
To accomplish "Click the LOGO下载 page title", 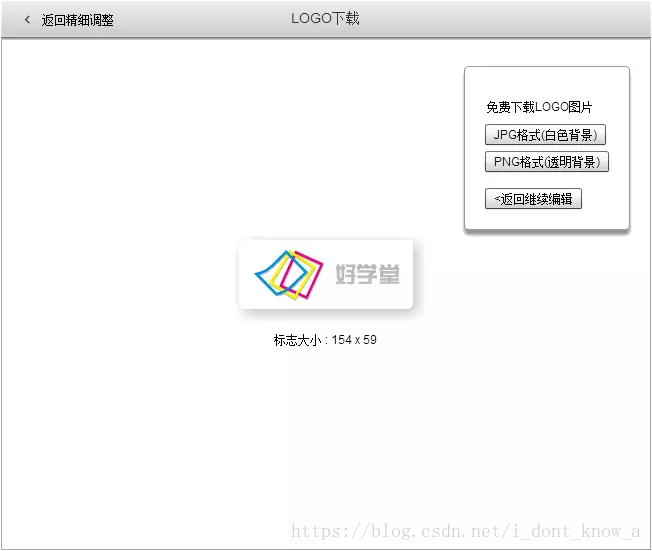I will pos(325,19).
